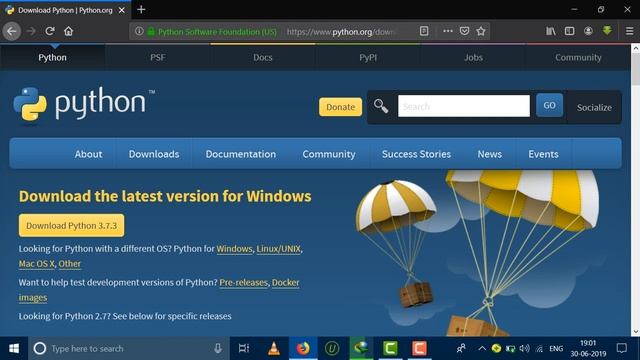Follow the Mac OS X link
This screenshot has height=360, width=640.
36,264
